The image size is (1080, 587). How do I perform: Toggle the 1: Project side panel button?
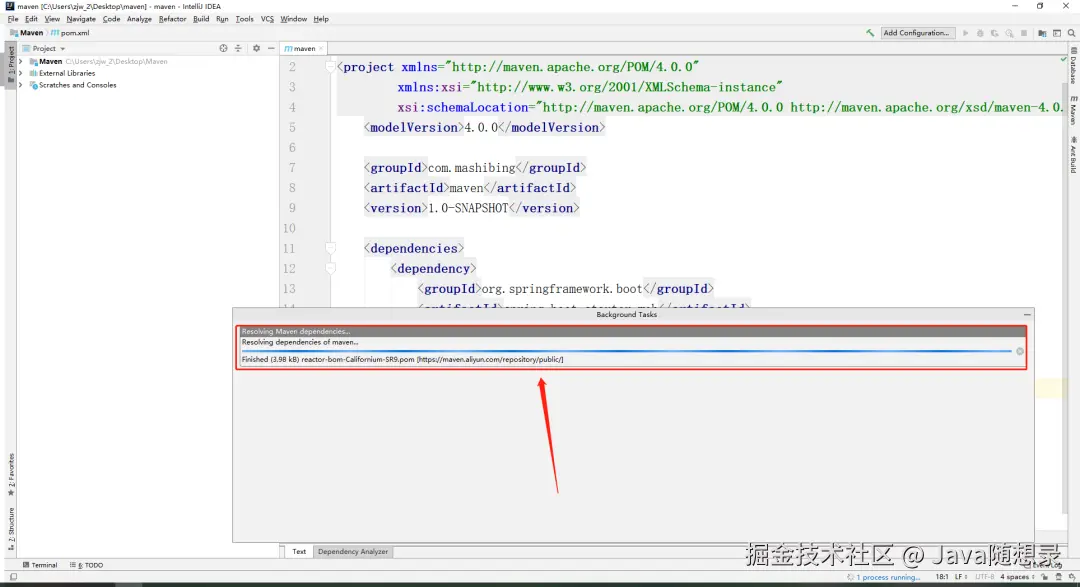coord(10,63)
